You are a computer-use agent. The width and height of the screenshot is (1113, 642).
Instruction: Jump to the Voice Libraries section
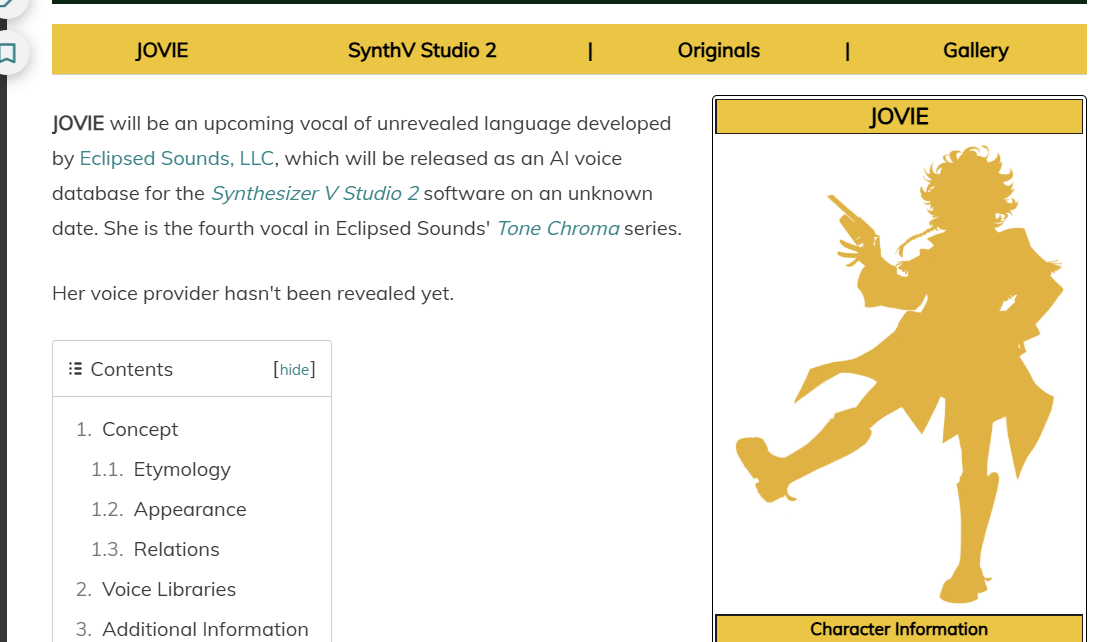(x=169, y=589)
